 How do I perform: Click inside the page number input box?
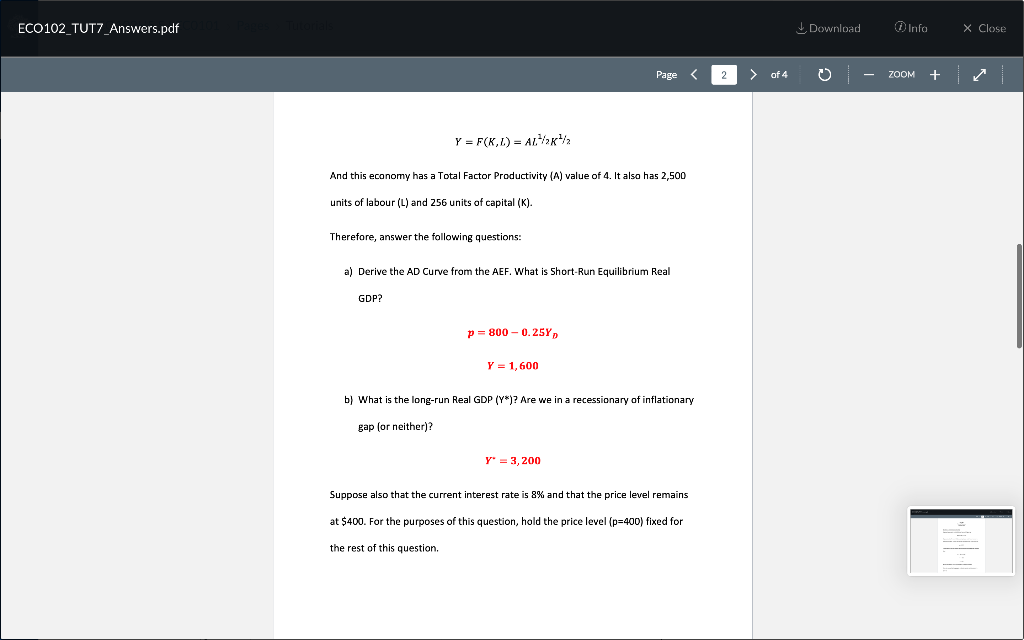coord(723,74)
